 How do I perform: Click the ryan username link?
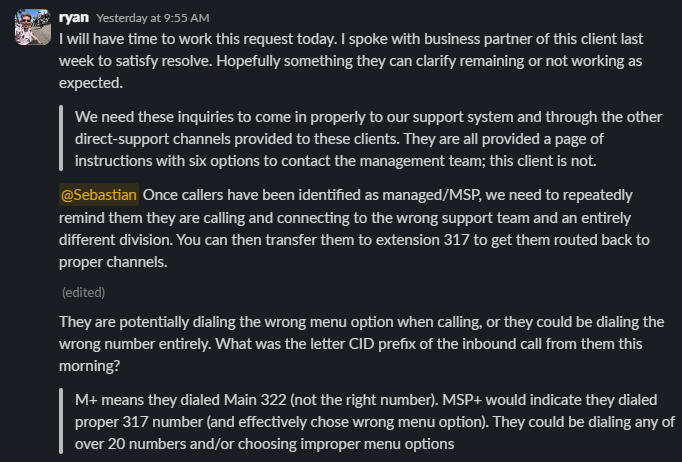coord(74,17)
